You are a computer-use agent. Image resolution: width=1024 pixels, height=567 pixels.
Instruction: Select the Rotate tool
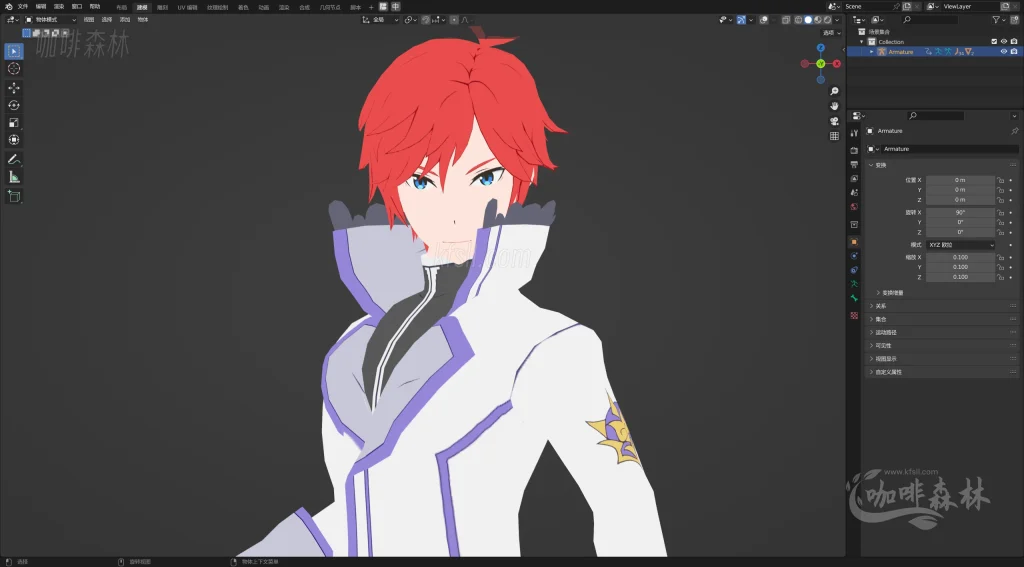[x=14, y=105]
